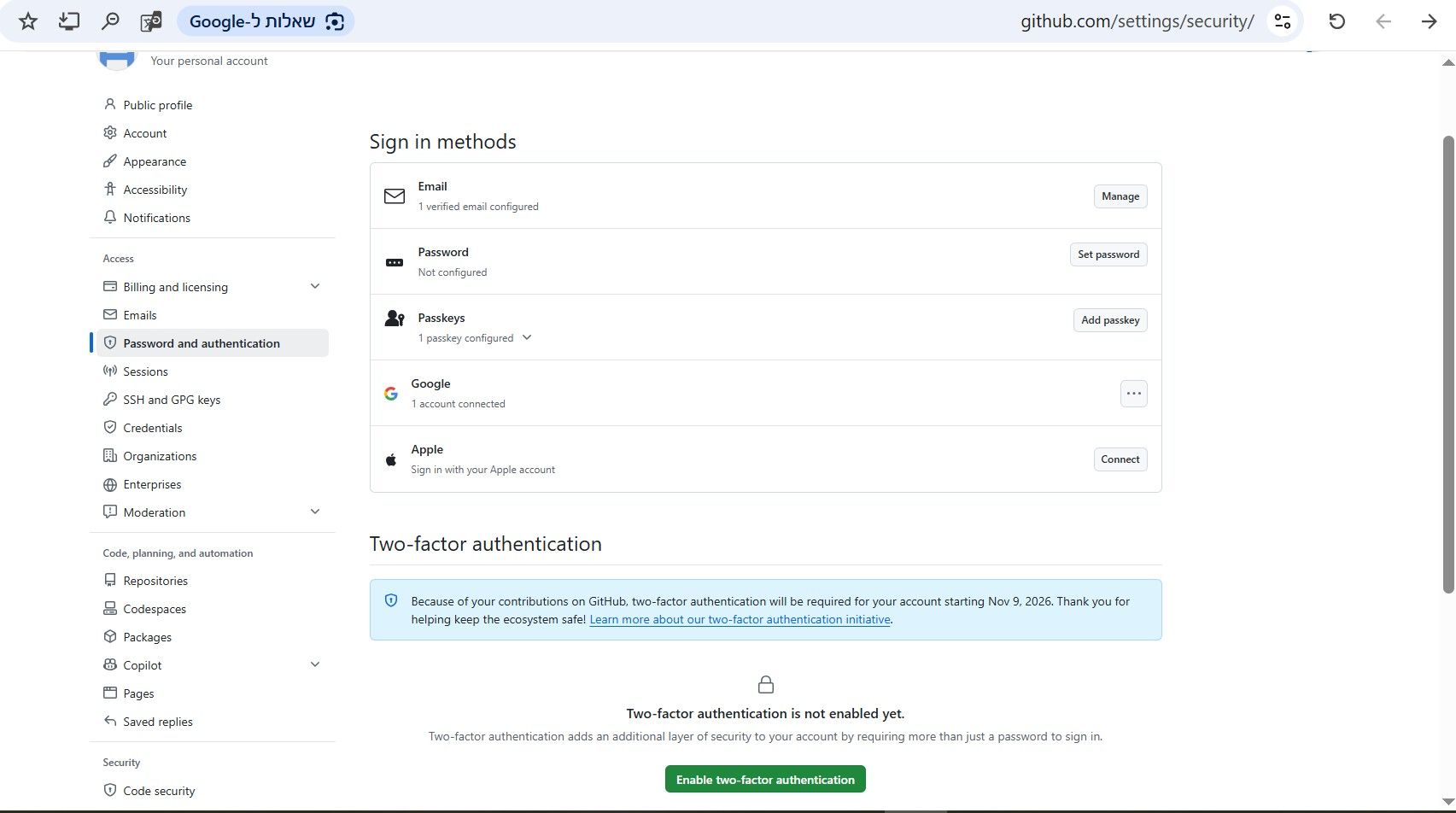Click the translate page icon
This screenshot has height=813, width=1456.
coord(151,21)
